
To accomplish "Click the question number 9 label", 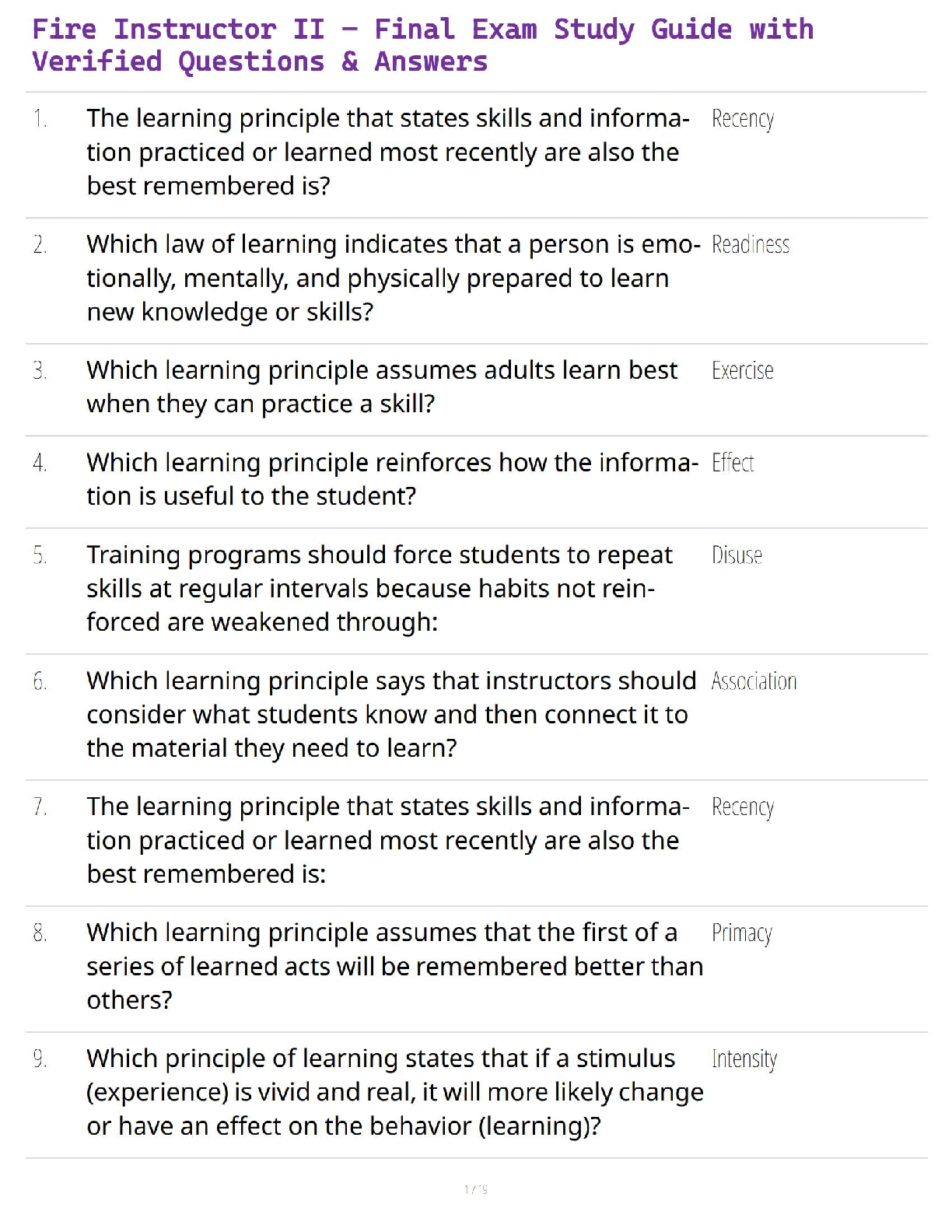I will pyautogui.click(x=40, y=1059).
